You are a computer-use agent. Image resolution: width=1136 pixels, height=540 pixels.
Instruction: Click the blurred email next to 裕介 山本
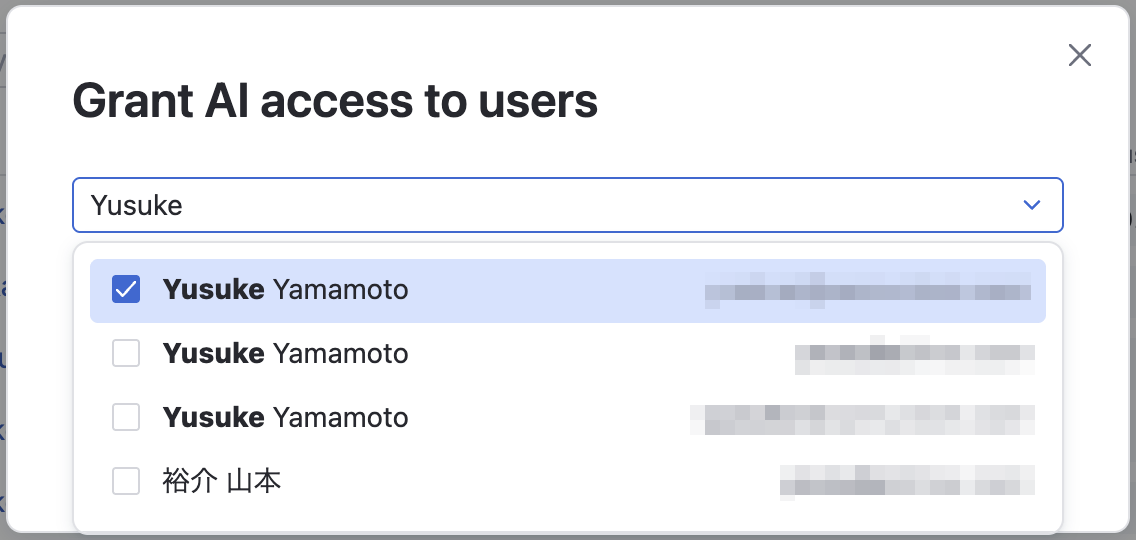pos(907,481)
